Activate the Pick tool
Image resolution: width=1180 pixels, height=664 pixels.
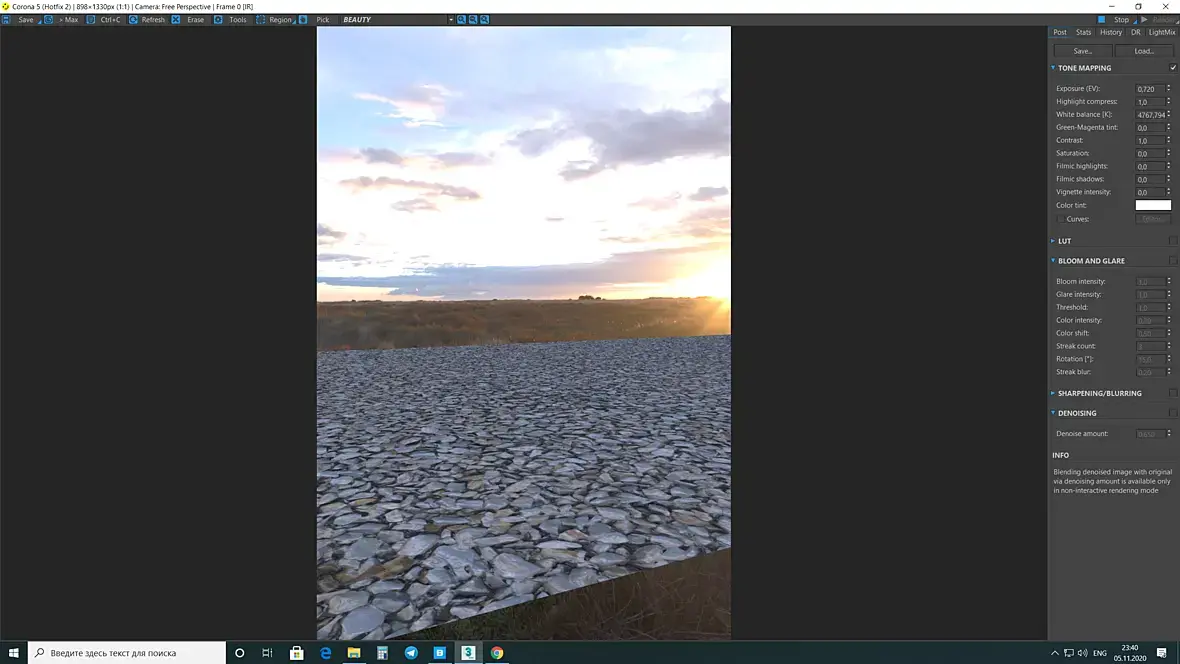(315, 20)
